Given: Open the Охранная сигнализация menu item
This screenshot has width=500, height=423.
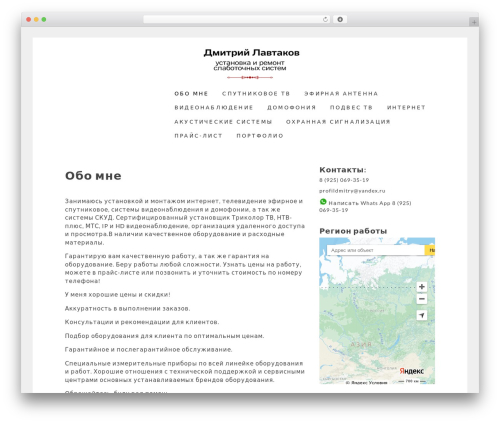Looking at the screenshot, I should click(338, 122).
